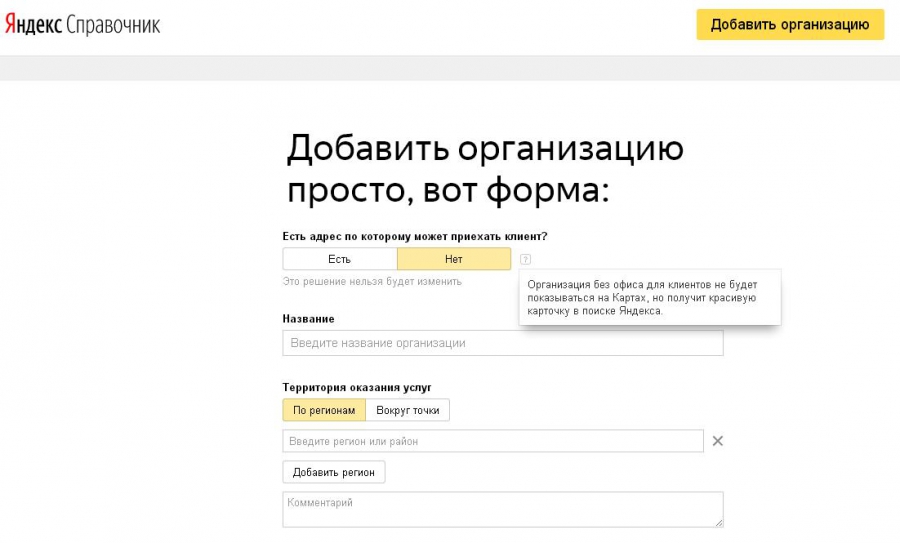Open Справочник home via logo text
The height and width of the screenshot is (543, 900).
pos(112,25)
